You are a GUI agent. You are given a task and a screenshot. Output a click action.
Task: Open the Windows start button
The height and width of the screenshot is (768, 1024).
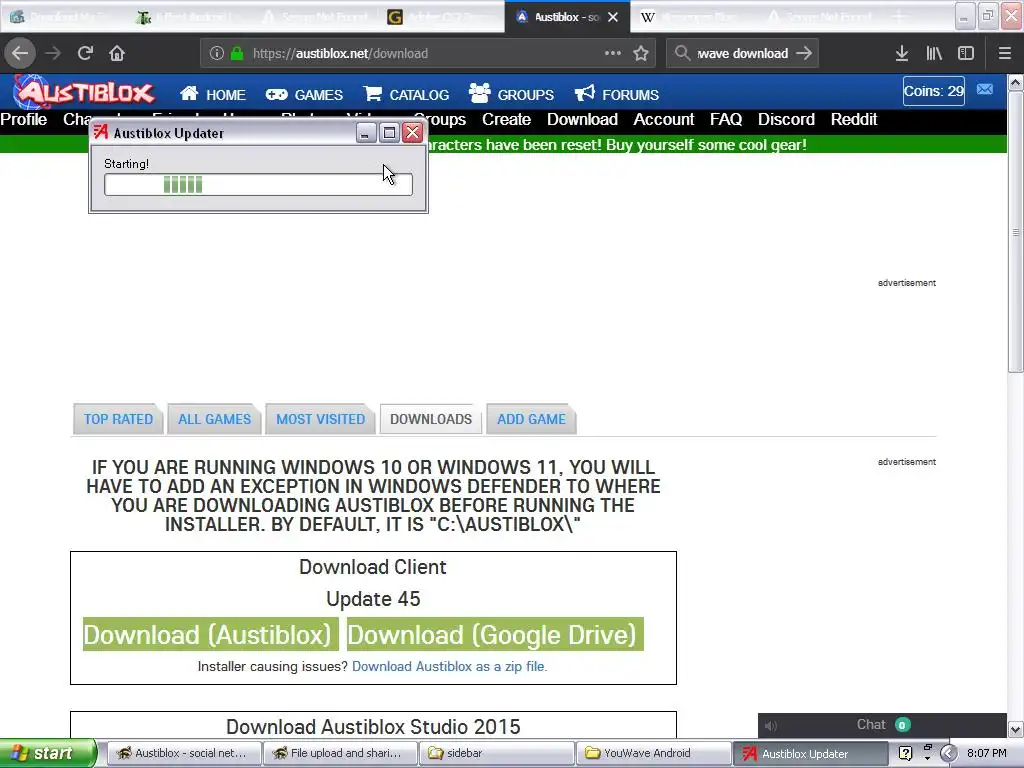coord(48,753)
